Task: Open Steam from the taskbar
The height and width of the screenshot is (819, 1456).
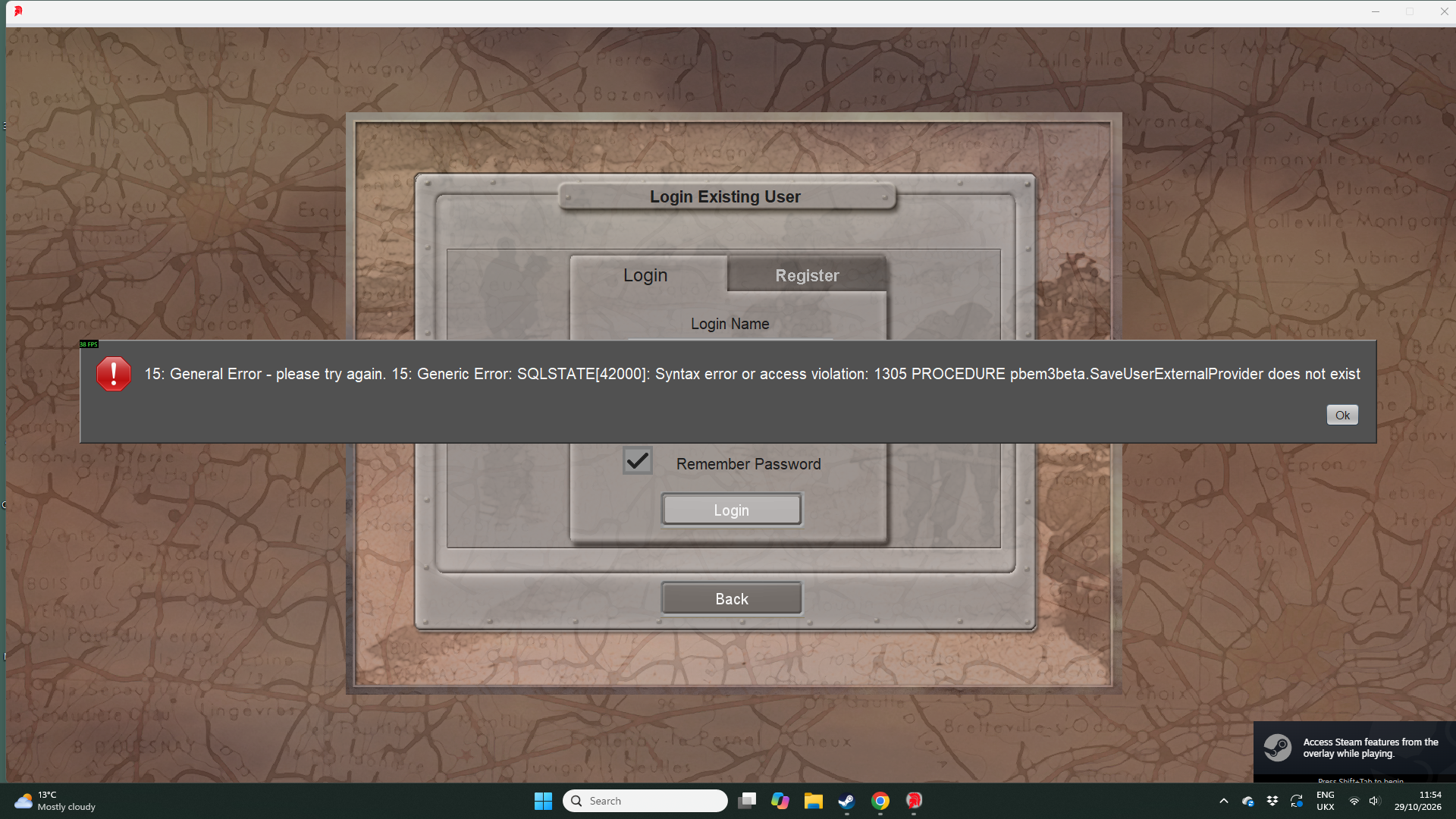Action: 847,801
